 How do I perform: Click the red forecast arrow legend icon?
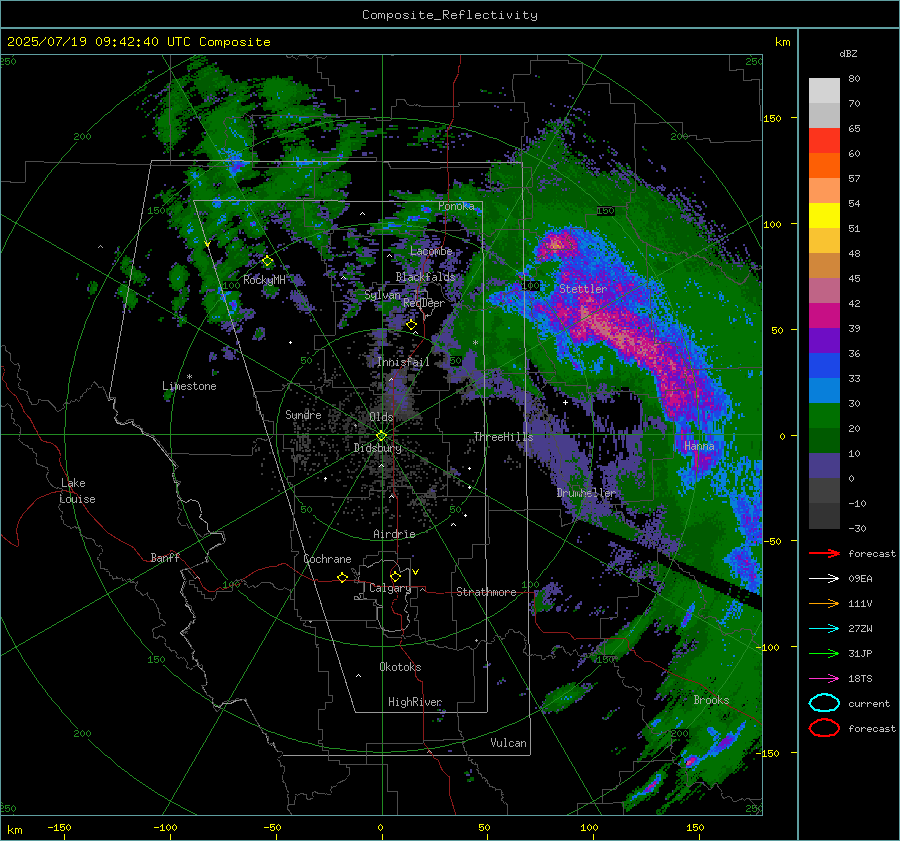click(824, 553)
